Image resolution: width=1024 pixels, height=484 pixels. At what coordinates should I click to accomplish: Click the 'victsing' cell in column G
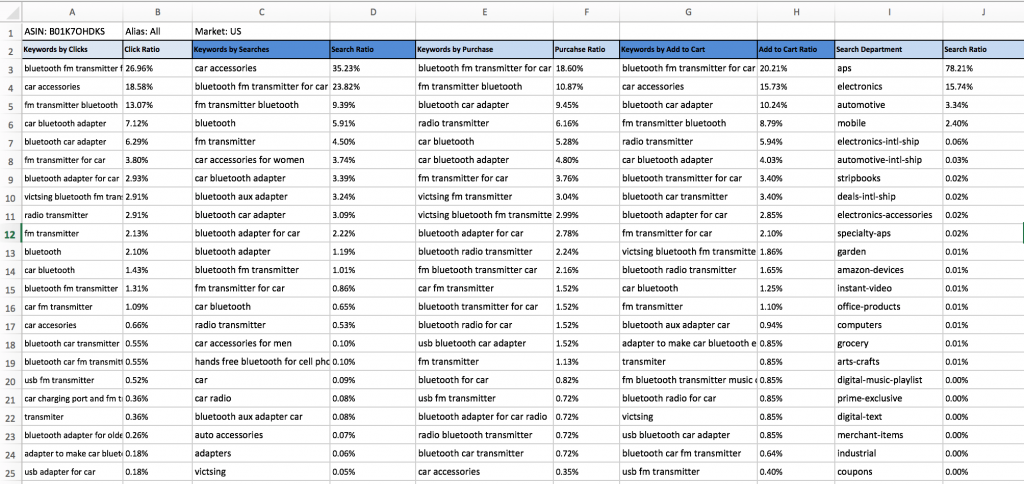click(688, 417)
